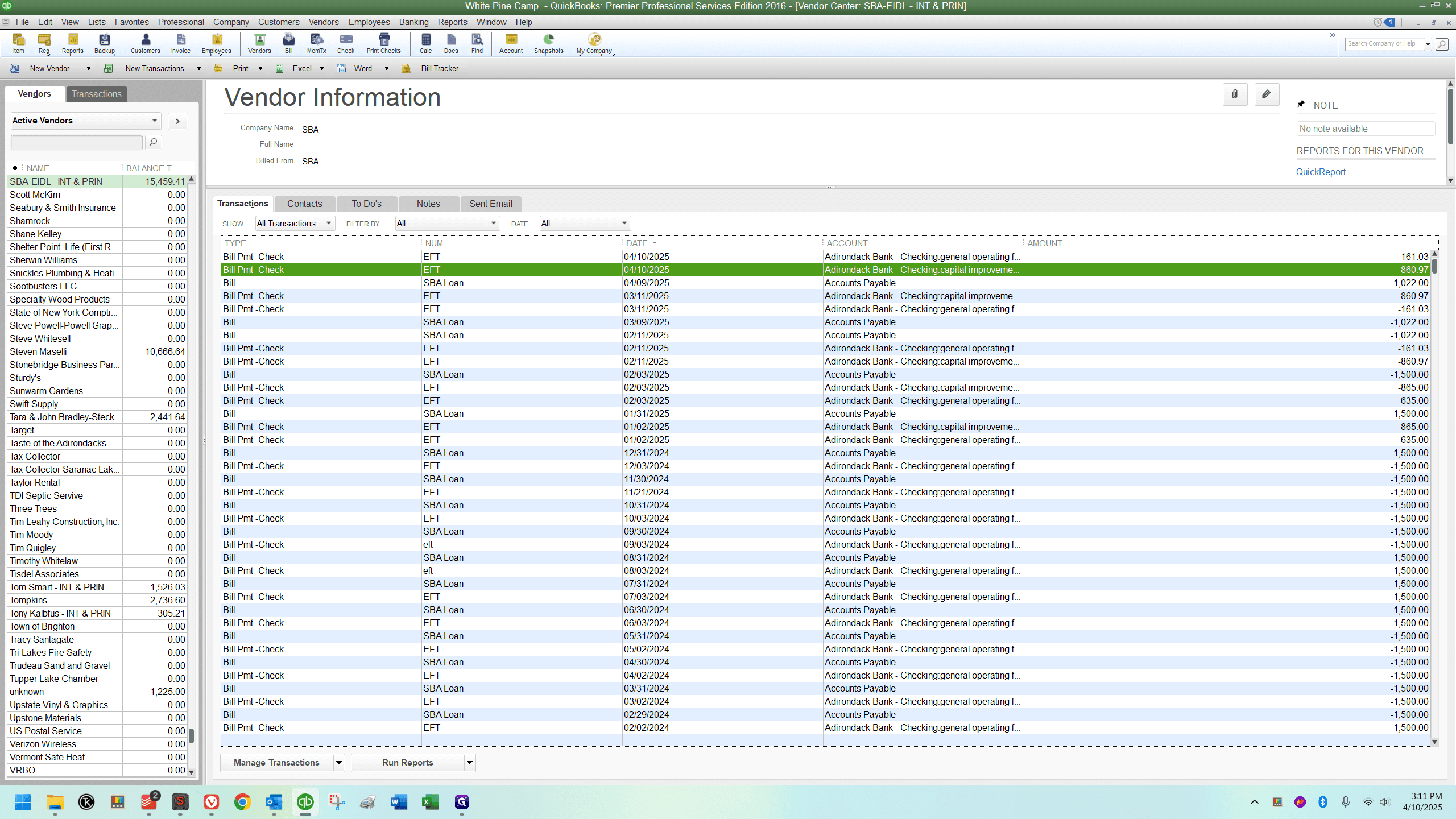
Task: Click the vendor search magnifier button
Action: point(153,142)
